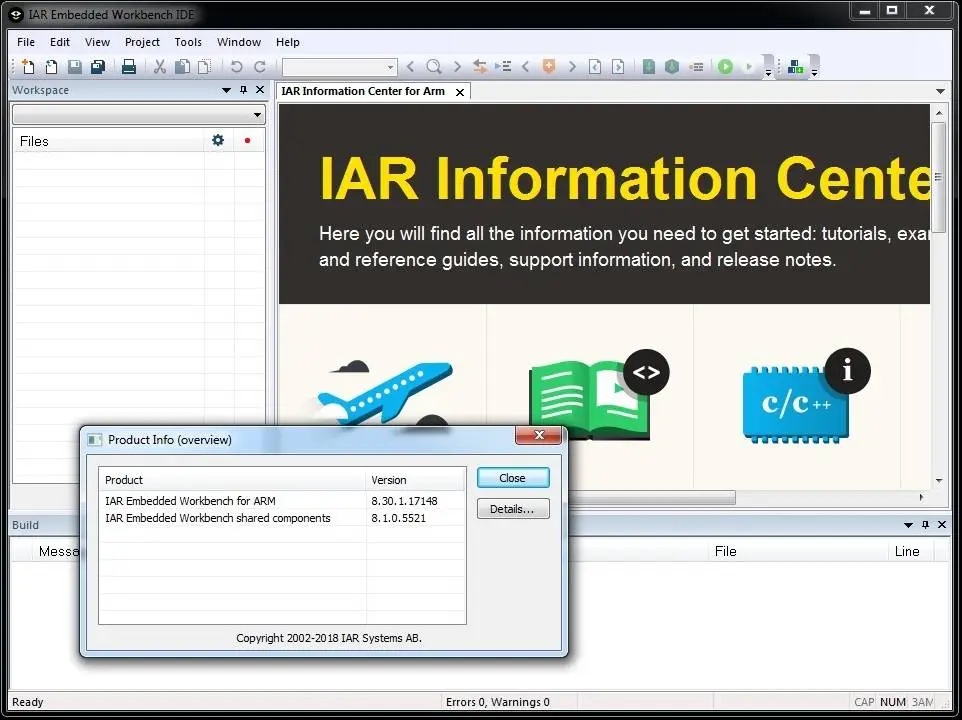This screenshot has height=720, width=962.
Task: Click the C-STAT static analysis icon
Action: click(795, 66)
